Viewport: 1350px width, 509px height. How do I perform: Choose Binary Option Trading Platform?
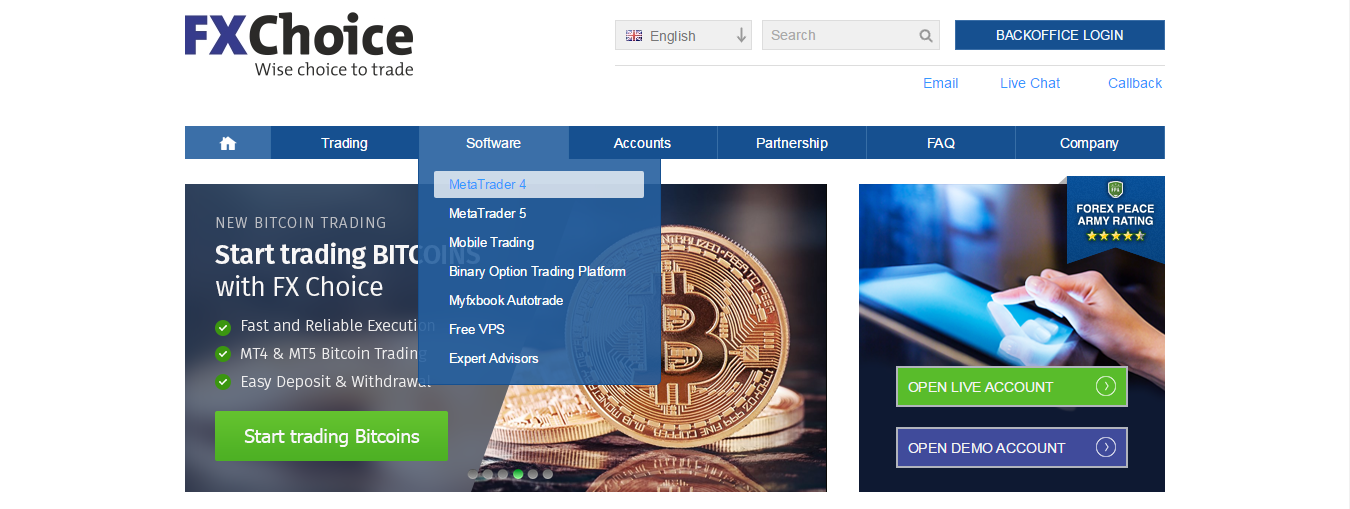point(539,271)
